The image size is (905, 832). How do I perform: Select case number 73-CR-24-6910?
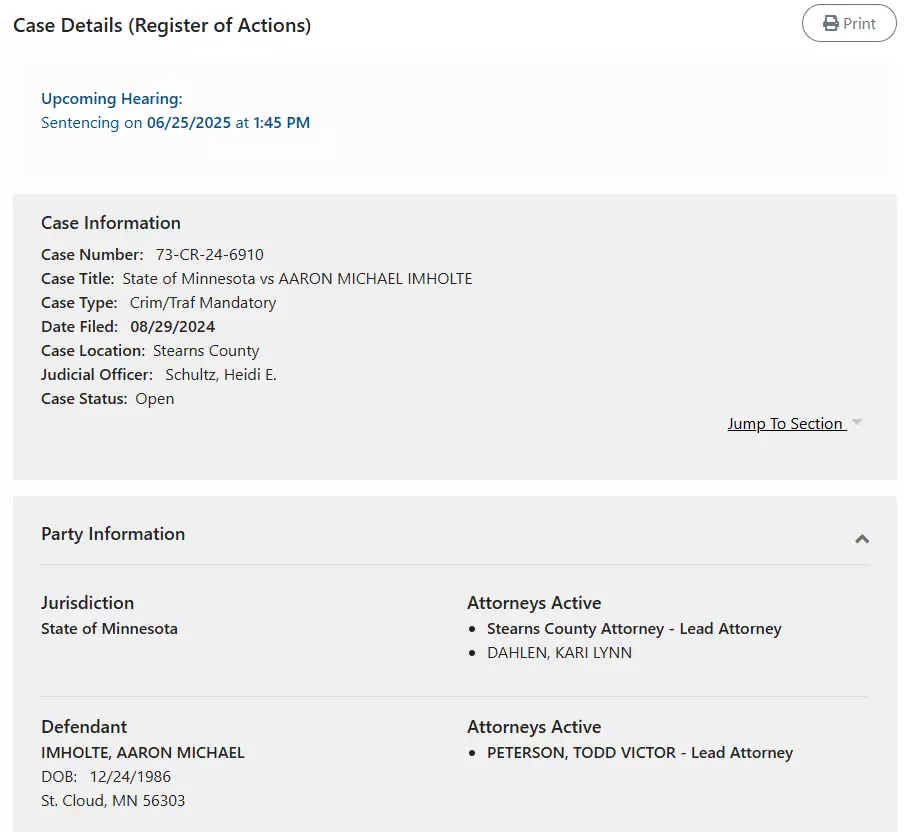point(210,254)
